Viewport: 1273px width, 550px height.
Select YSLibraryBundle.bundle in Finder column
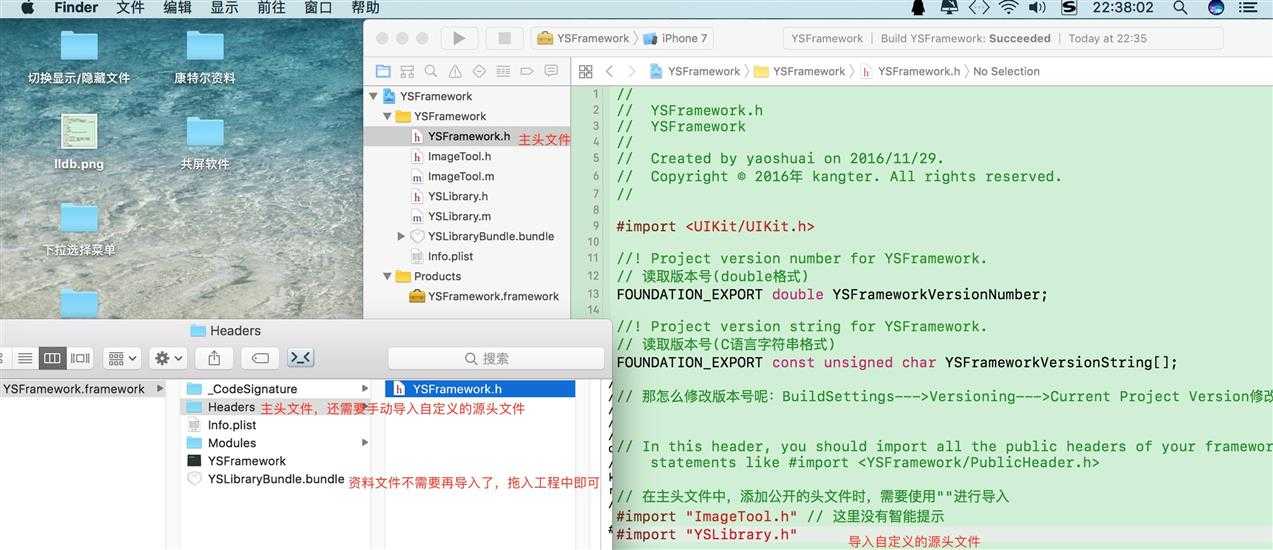pyautogui.click(x=275, y=479)
